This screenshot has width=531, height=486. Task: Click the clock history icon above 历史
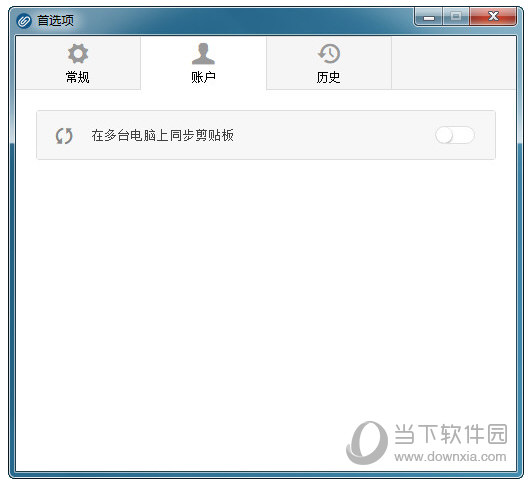point(329,54)
